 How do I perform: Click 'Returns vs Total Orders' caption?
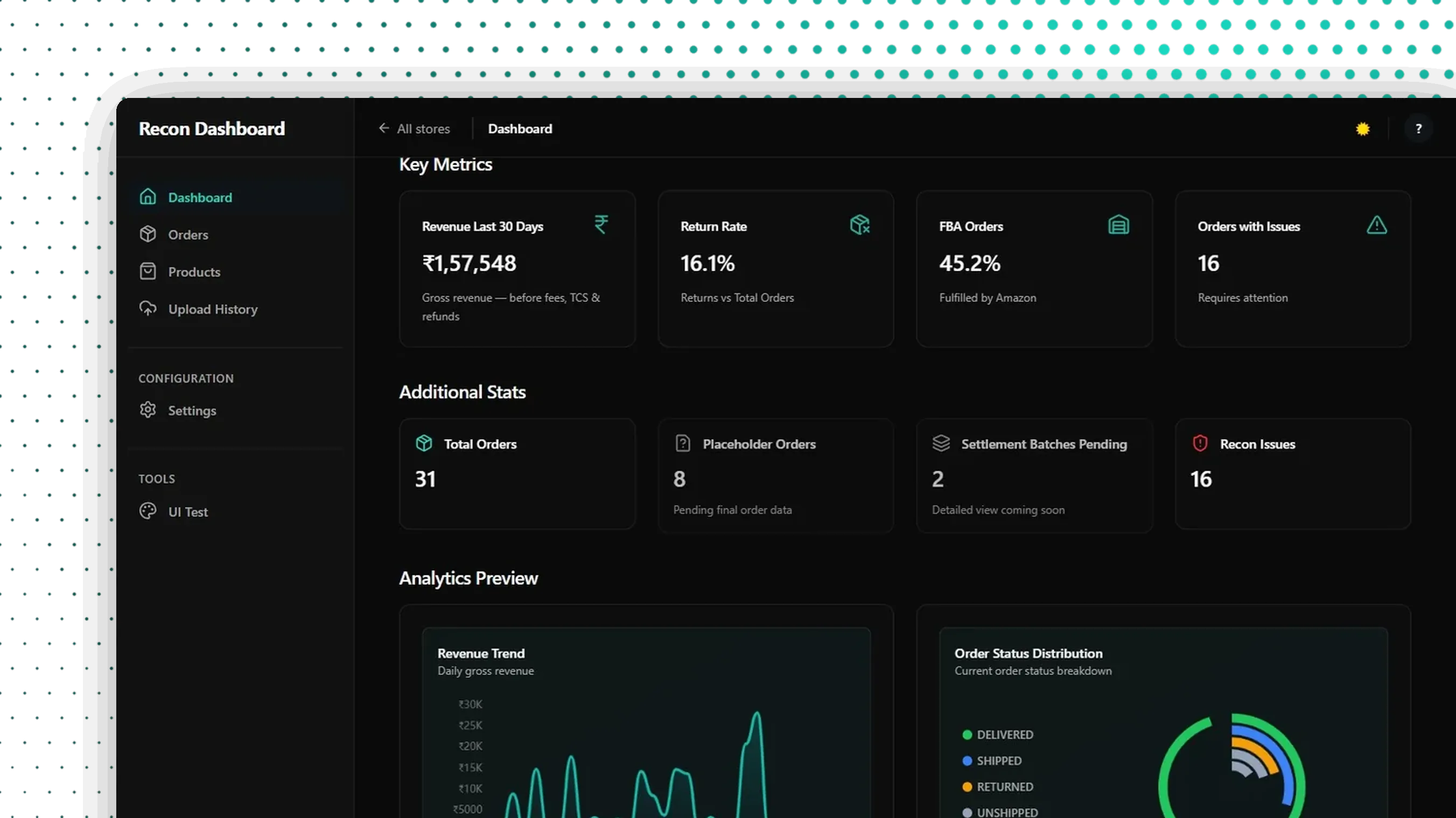pos(737,298)
